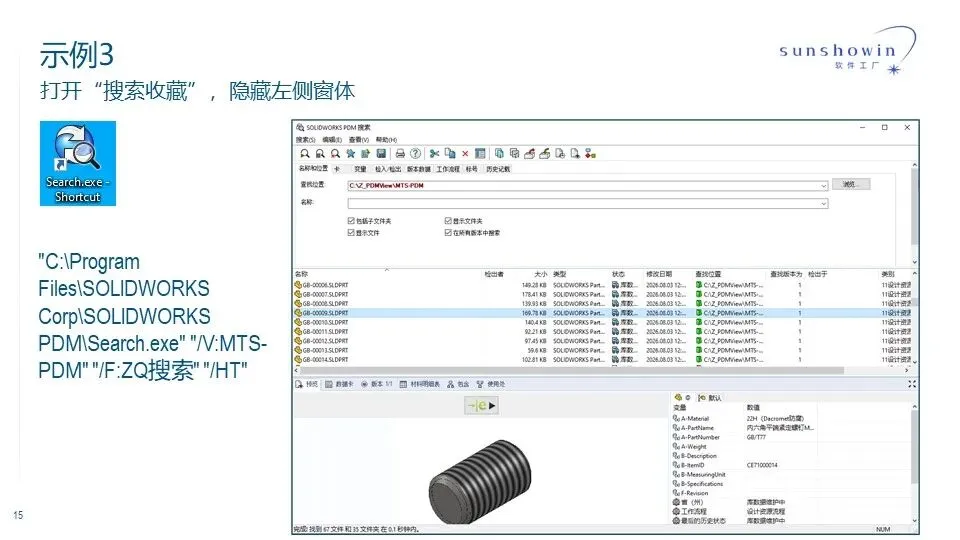Click the 3D threaded screw preview
The image size is (960, 540).
[x=479, y=481]
